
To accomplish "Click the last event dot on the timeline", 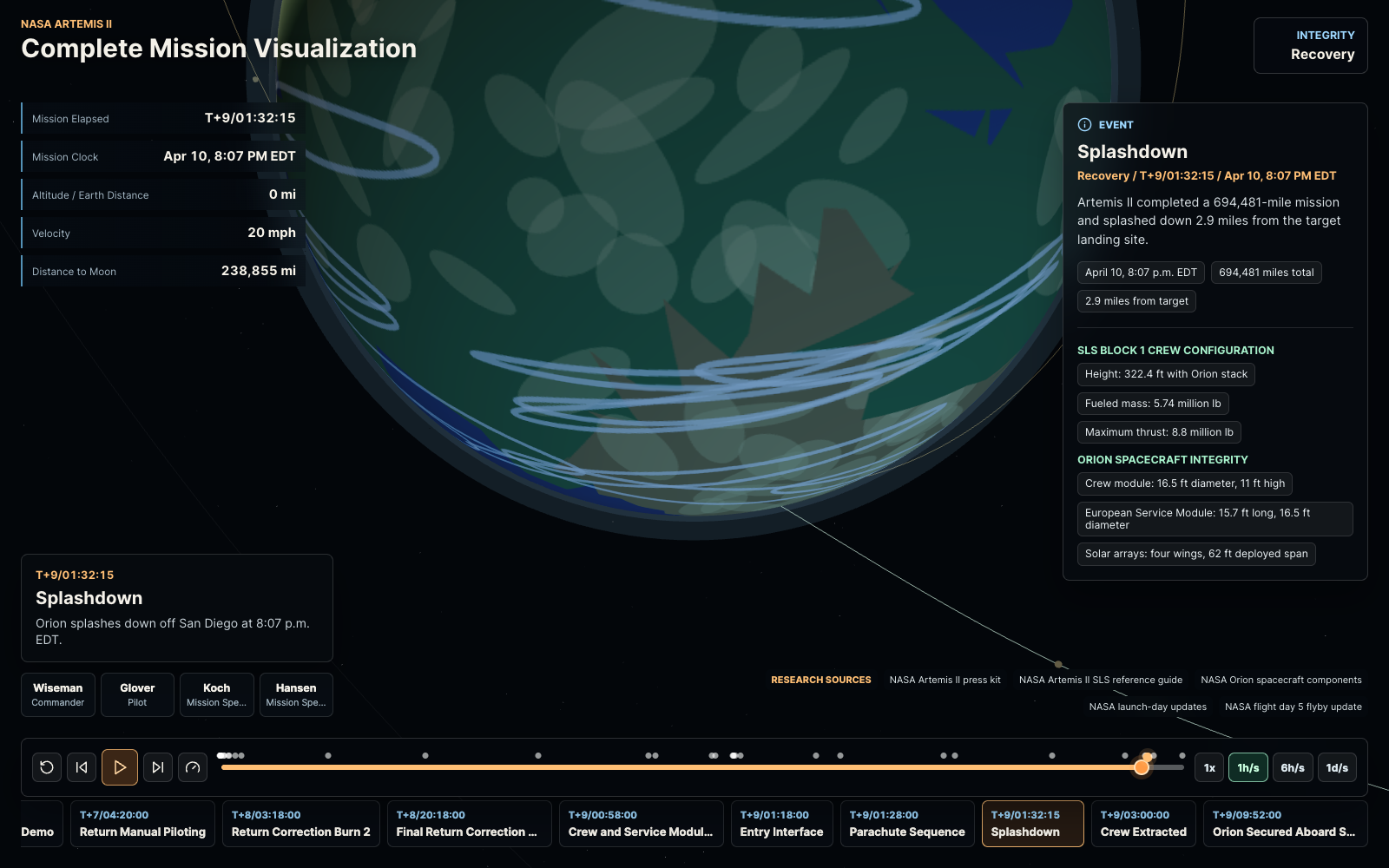I will point(1182,756).
